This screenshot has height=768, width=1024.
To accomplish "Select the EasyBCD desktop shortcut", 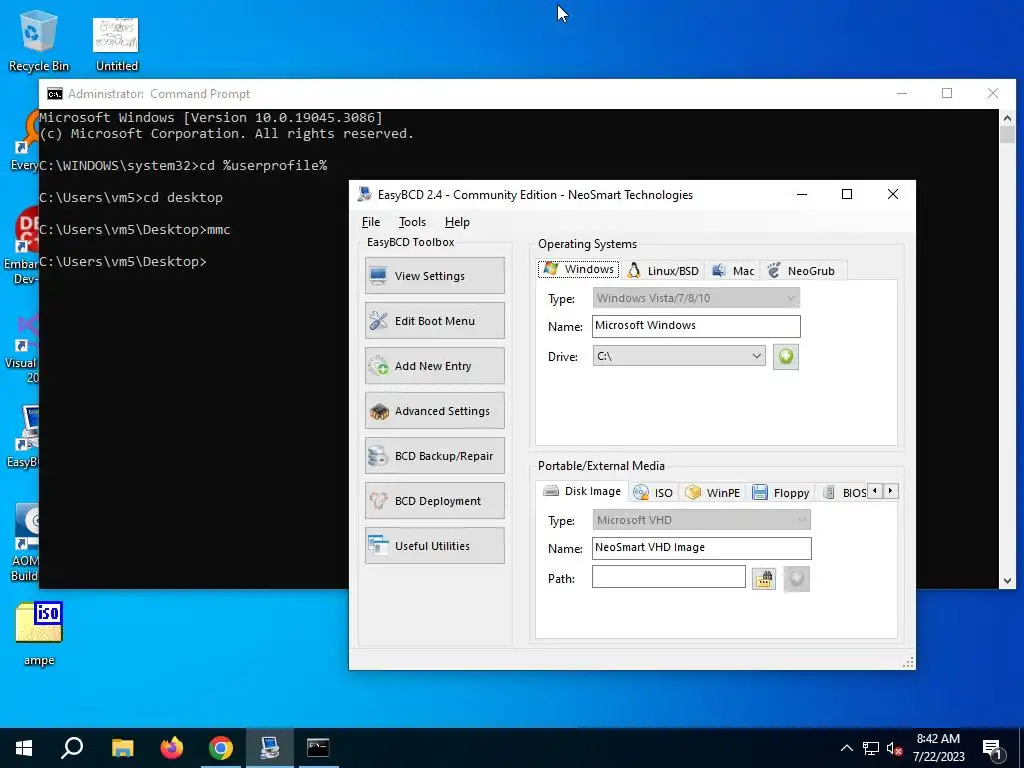I will click(24, 436).
